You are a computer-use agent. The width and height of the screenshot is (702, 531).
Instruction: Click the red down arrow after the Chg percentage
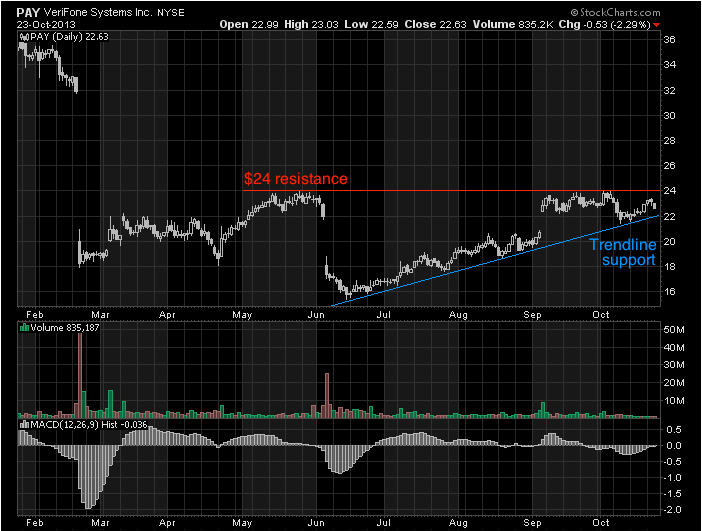tap(656, 25)
